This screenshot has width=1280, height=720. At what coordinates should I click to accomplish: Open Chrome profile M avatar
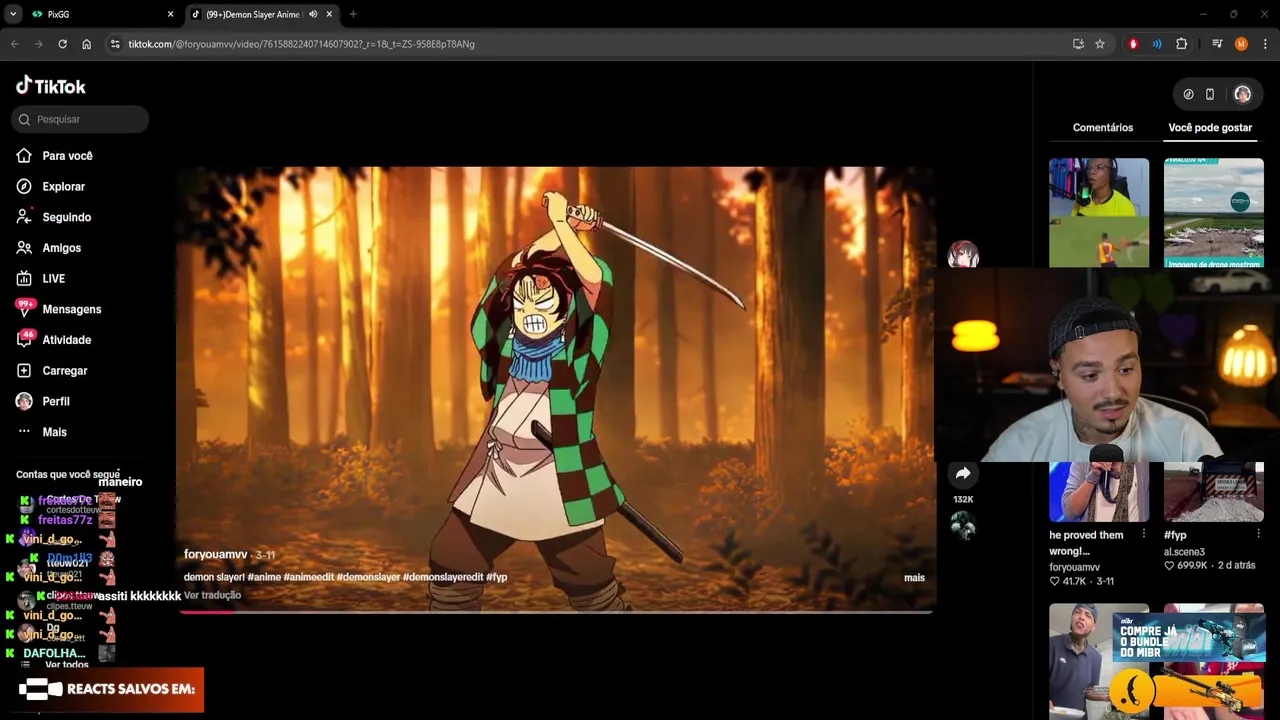click(1241, 44)
